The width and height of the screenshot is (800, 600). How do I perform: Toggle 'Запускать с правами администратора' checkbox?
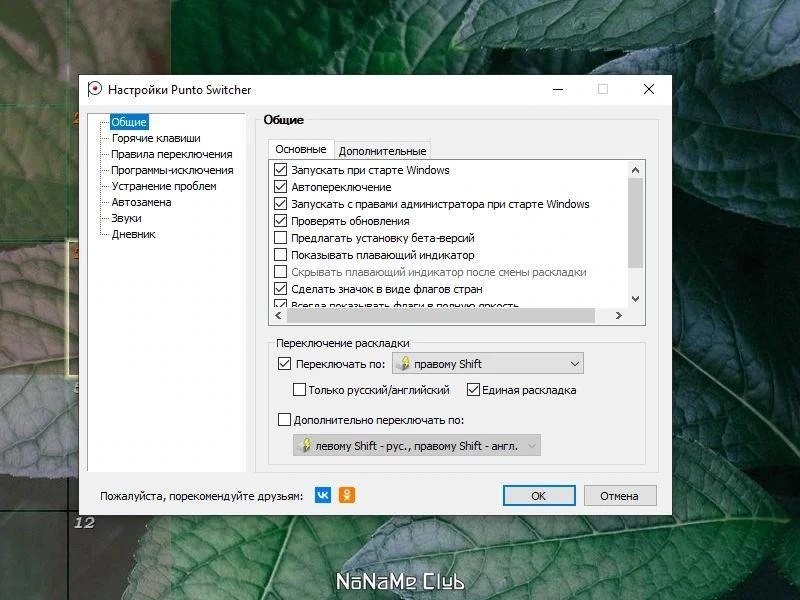pos(281,204)
